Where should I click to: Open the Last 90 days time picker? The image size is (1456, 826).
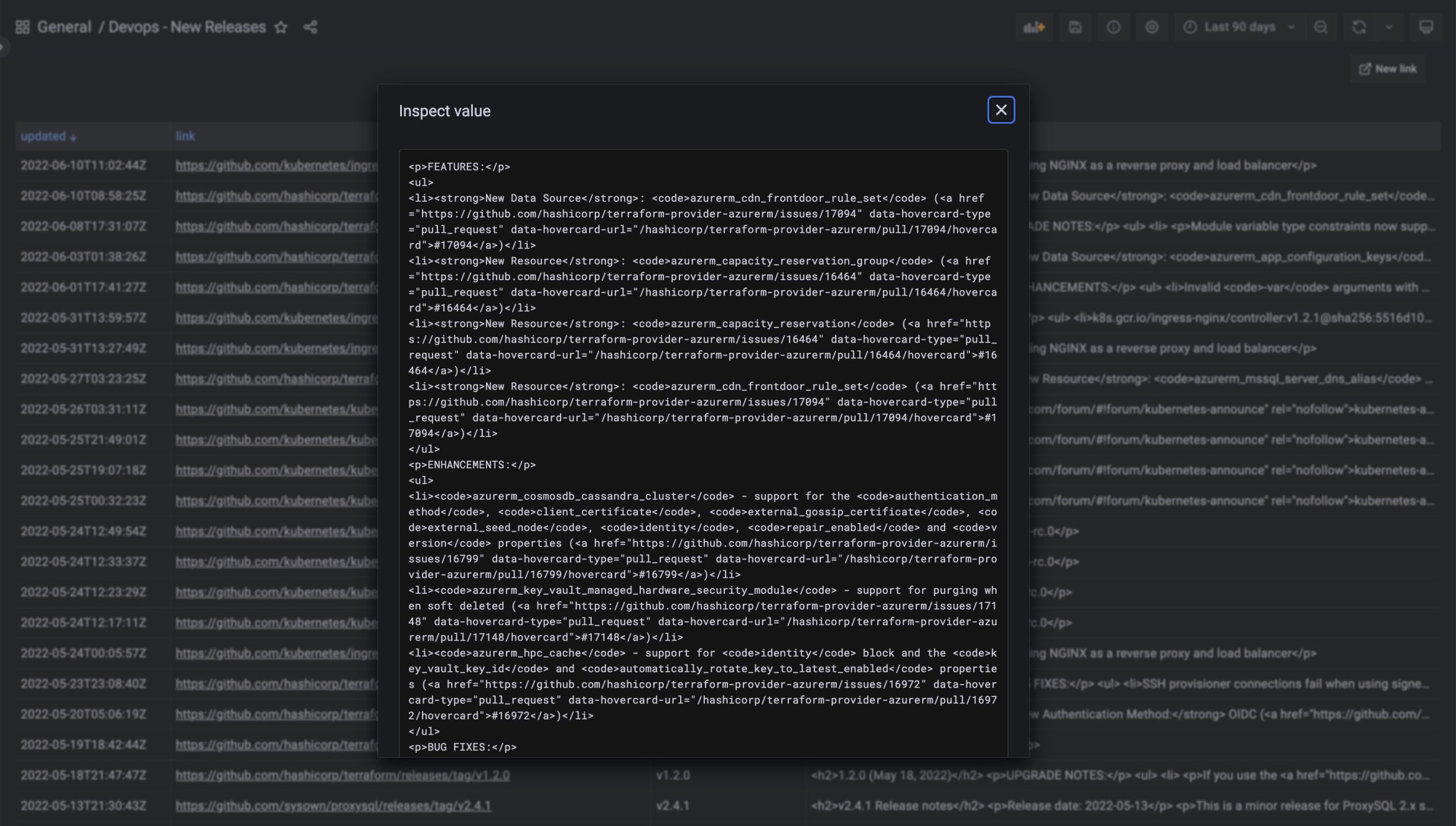coord(1238,27)
